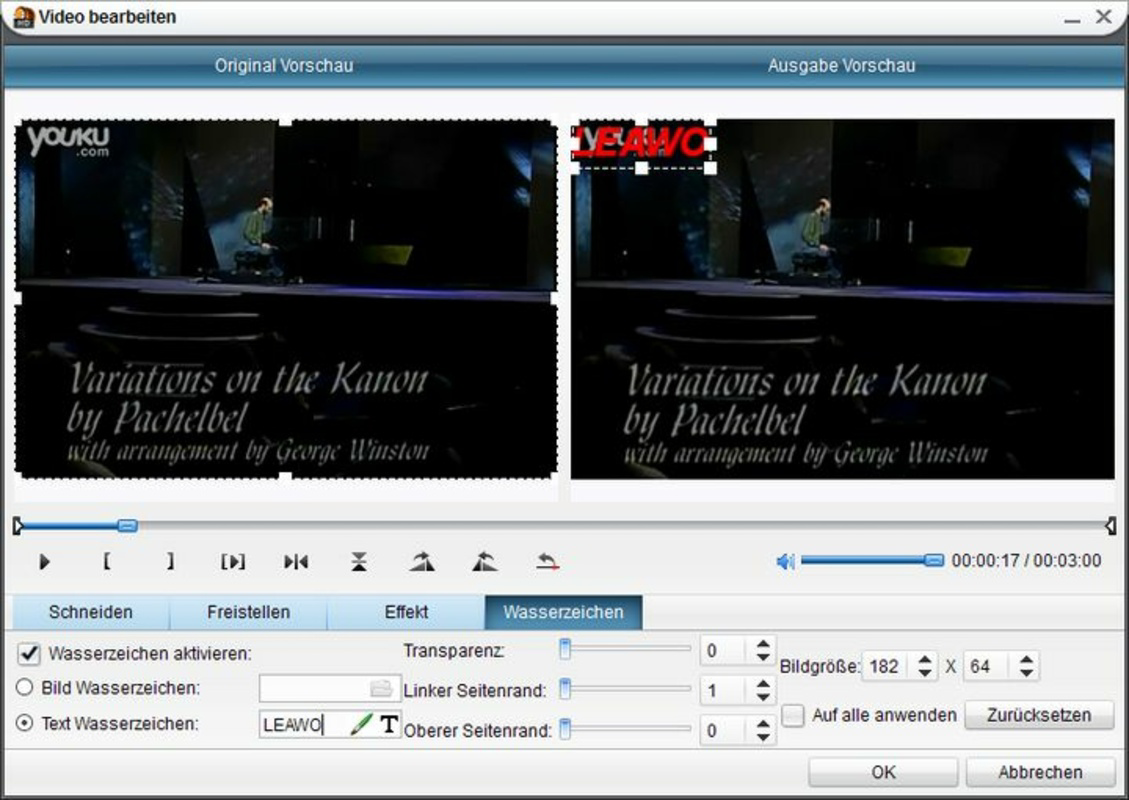Rotate video counterclockwise icon
This screenshot has width=1129, height=800.
coord(485,562)
